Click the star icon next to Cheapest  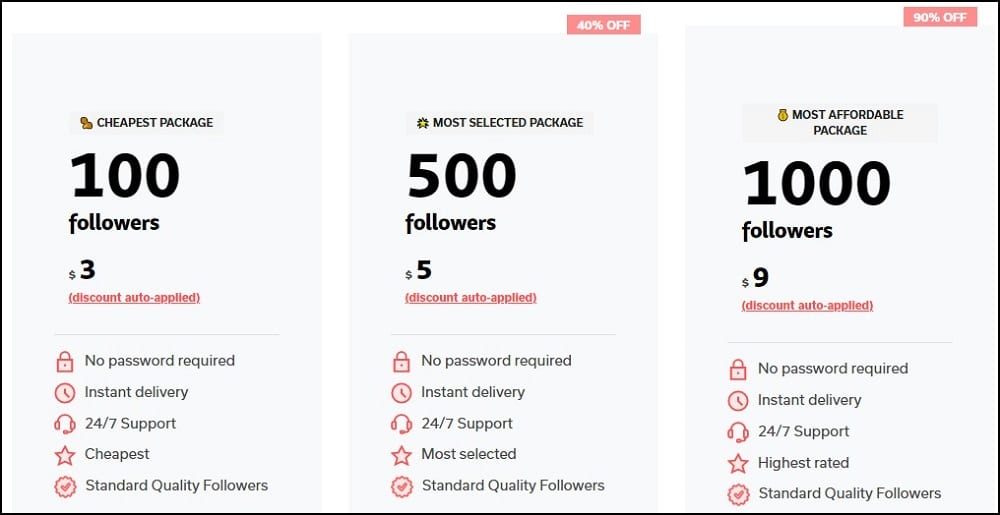(64, 455)
